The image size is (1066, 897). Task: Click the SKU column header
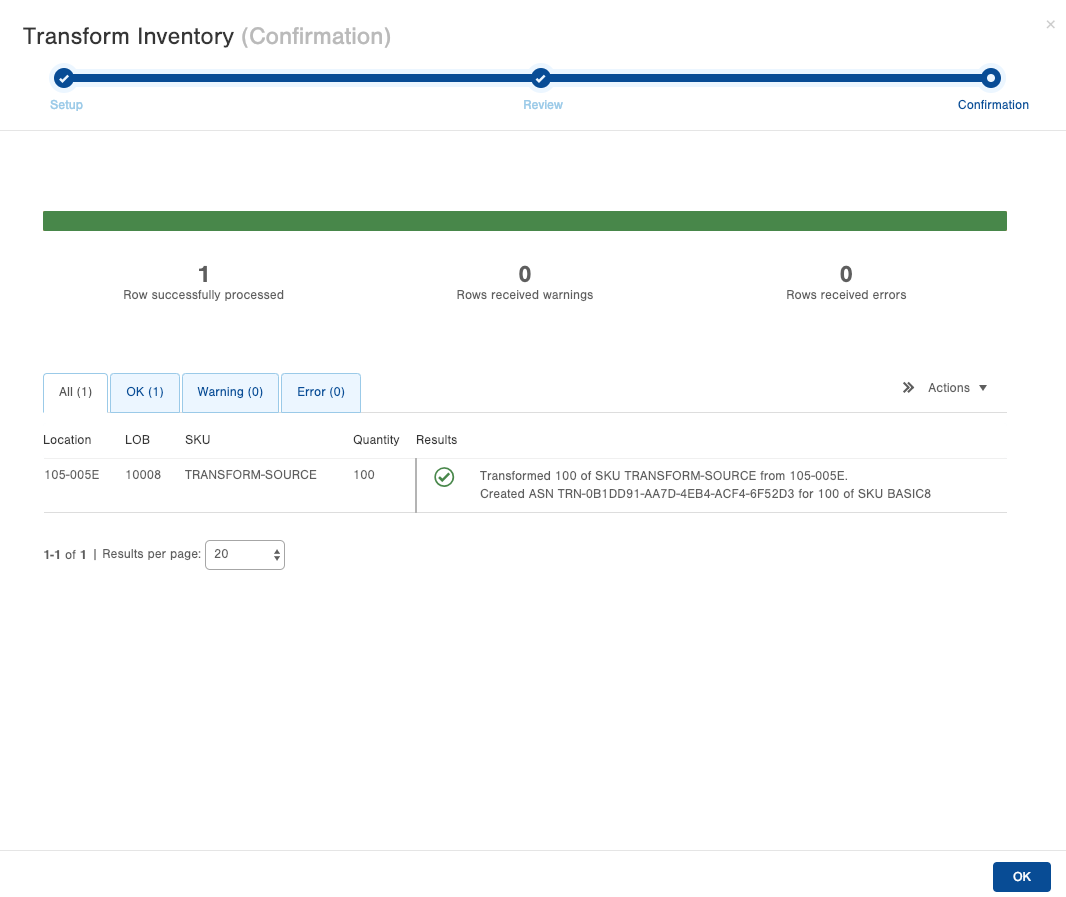[x=197, y=440]
